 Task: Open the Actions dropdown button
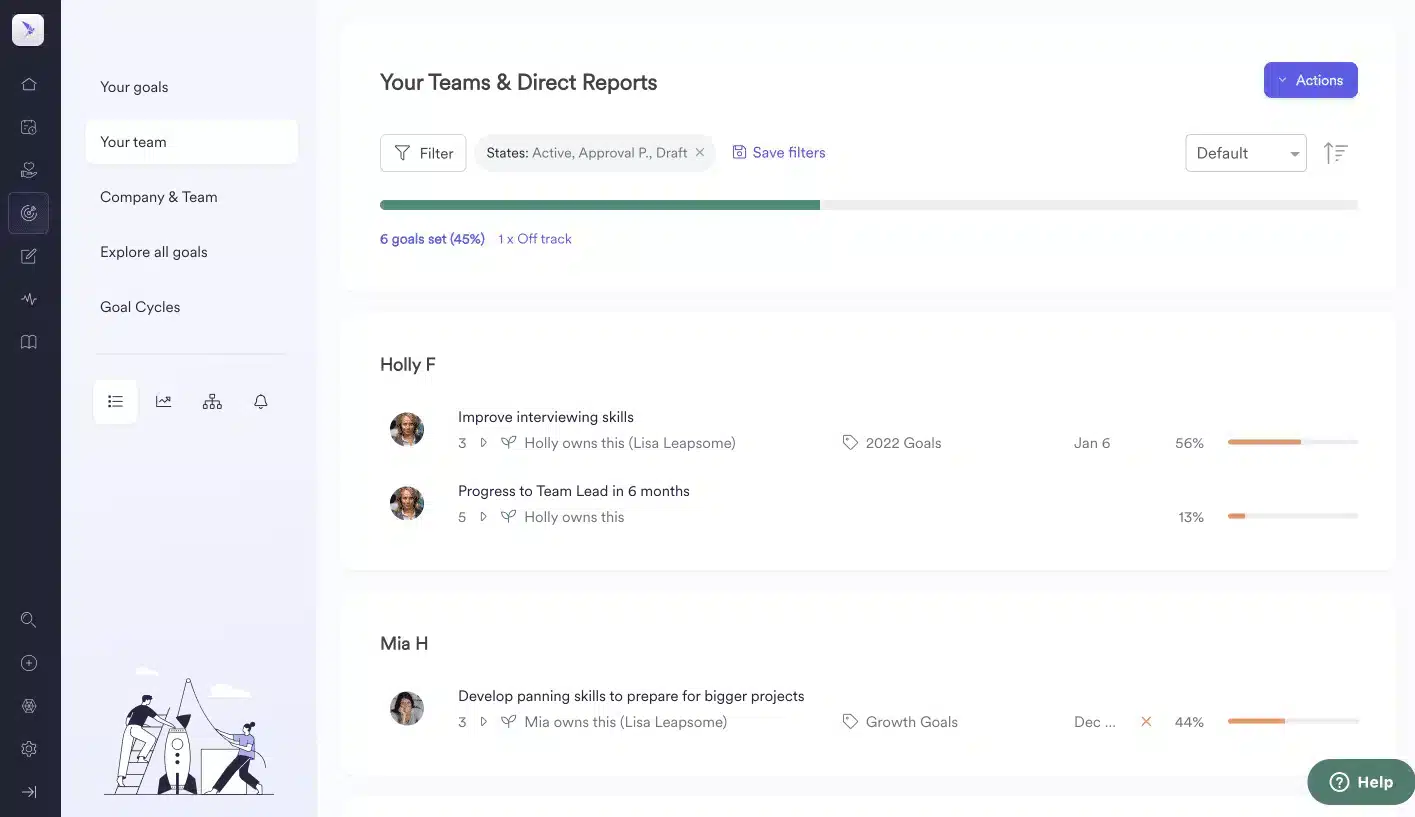[x=1310, y=80]
